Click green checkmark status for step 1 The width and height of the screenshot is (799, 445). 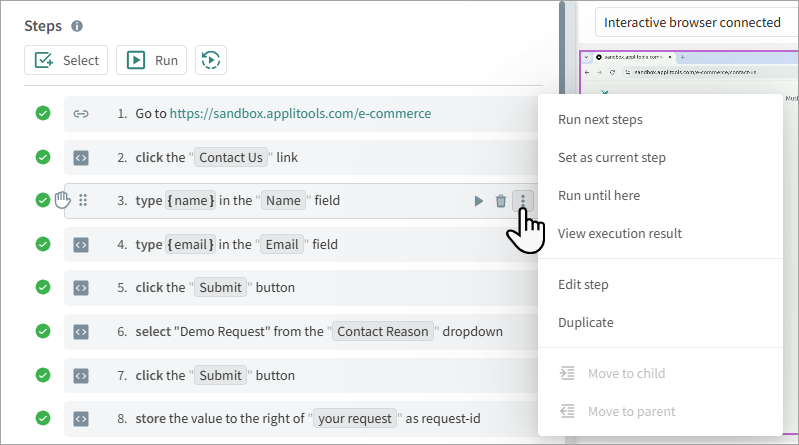[x=43, y=114]
